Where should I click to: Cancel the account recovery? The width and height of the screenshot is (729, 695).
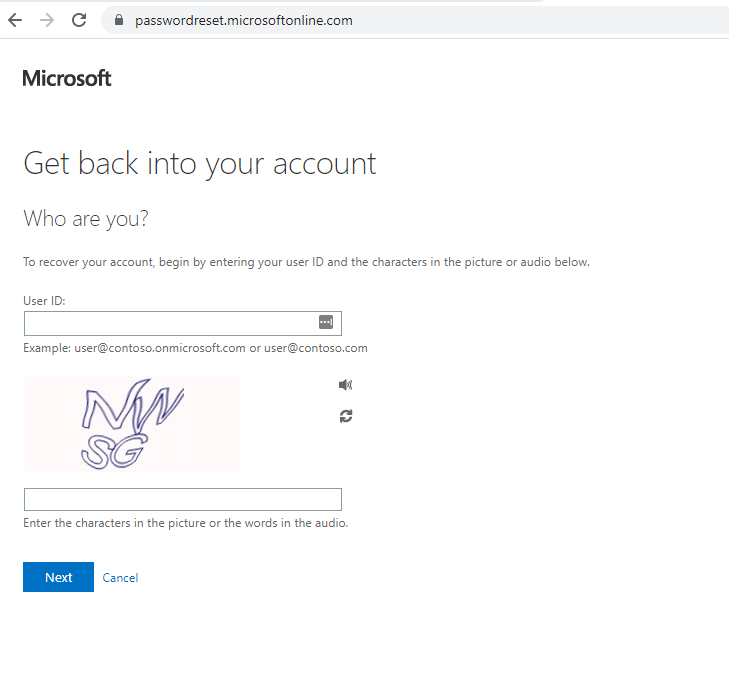120,578
